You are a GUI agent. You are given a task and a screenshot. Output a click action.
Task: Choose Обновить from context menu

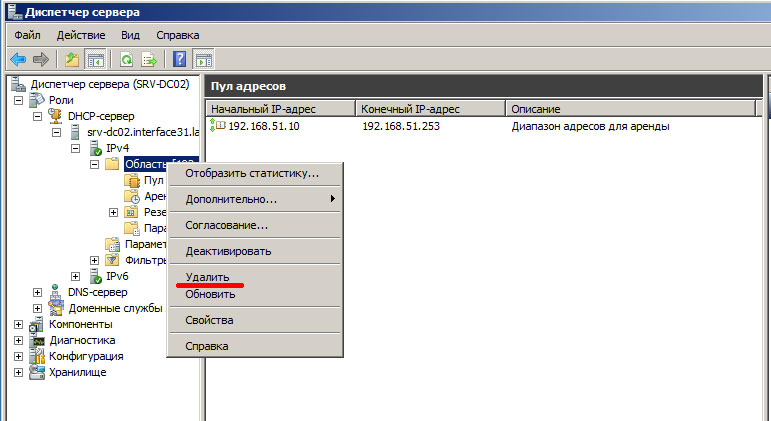tap(255, 294)
